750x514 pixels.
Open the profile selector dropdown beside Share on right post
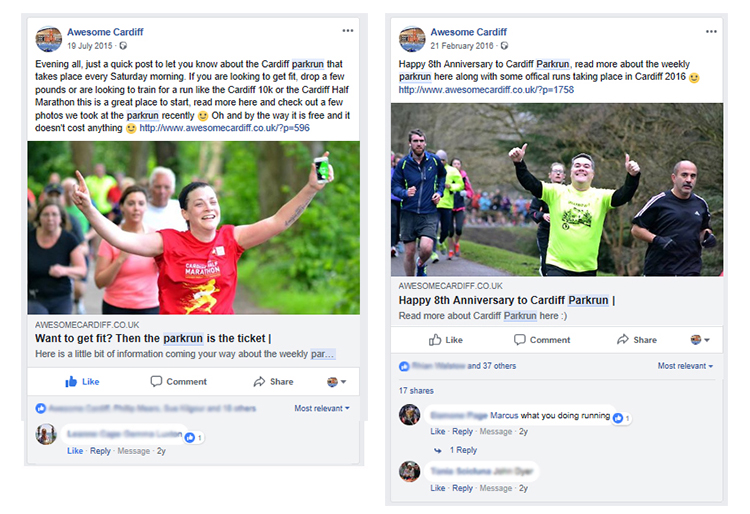pyautogui.click(x=700, y=340)
